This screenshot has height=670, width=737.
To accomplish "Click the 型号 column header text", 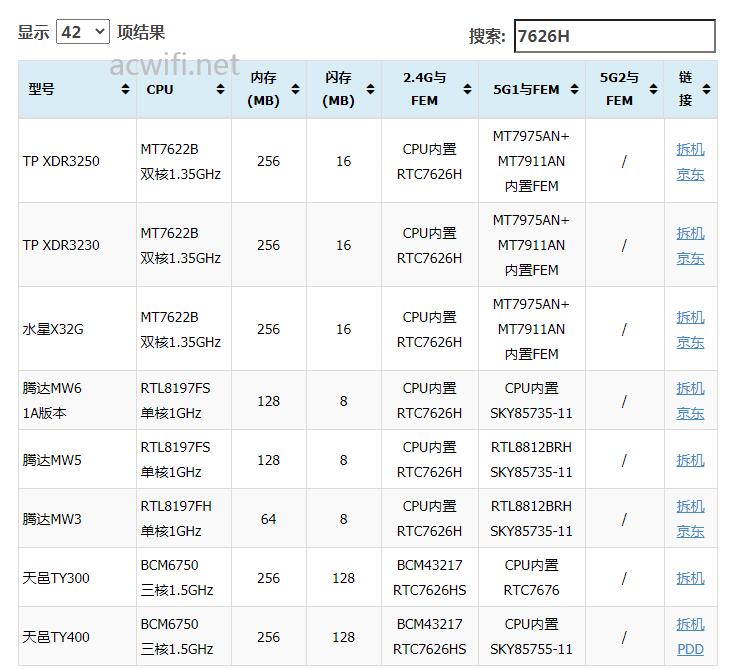I will pyautogui.click(x=41, y=89).
